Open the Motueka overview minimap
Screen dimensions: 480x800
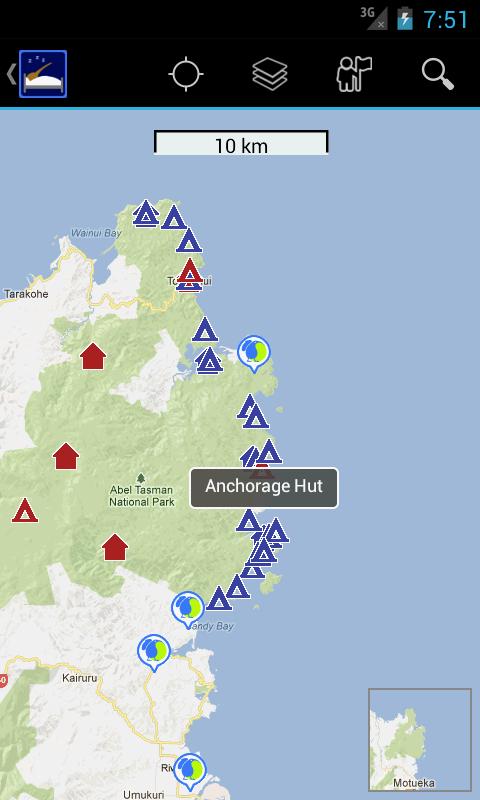pyautogui.click(x=420, y=740)
